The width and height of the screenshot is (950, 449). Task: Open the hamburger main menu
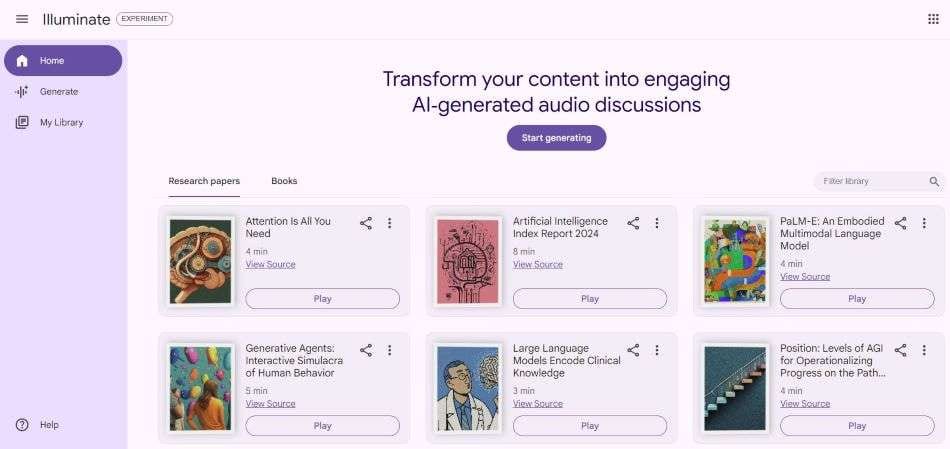(22, 19)
